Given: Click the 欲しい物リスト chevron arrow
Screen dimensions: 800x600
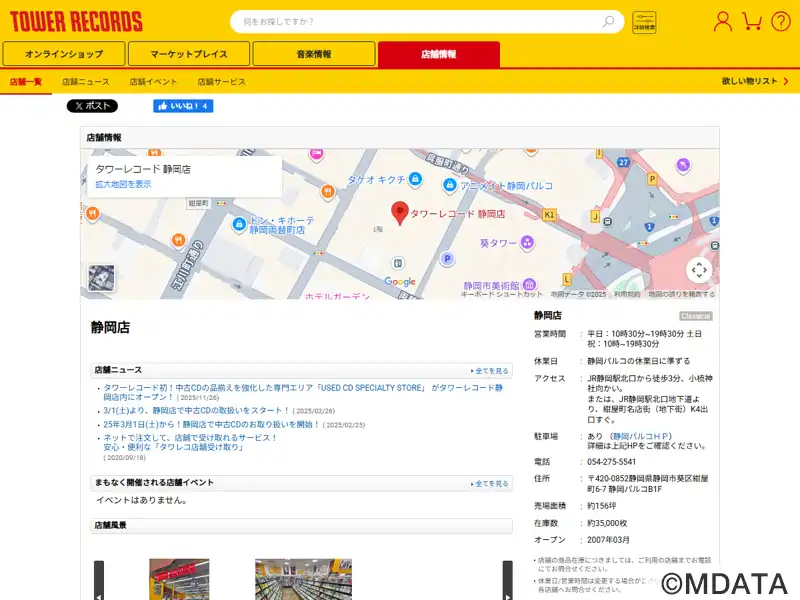Looking at the screenshot, I should point(786,81).
